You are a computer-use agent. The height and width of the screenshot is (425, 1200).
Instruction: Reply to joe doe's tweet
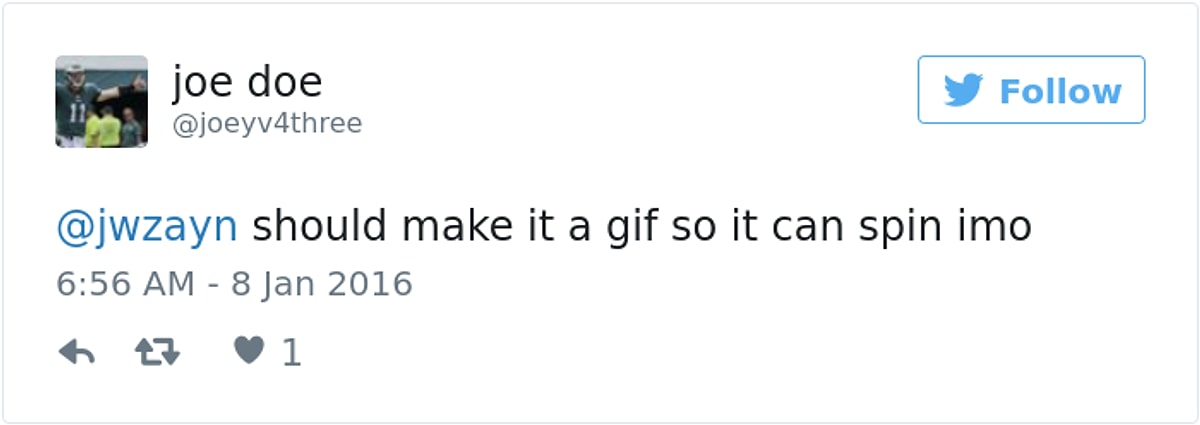tap(77, 352)
